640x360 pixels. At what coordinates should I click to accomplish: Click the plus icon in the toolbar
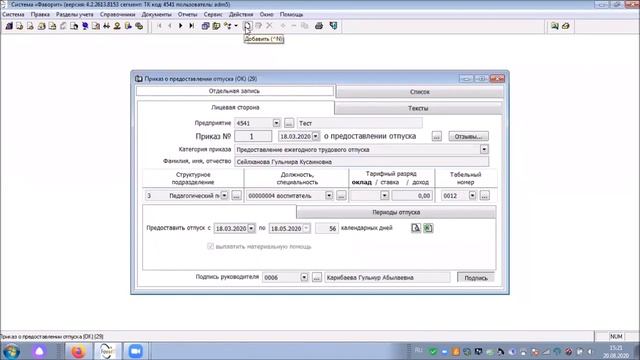[283, 26]
